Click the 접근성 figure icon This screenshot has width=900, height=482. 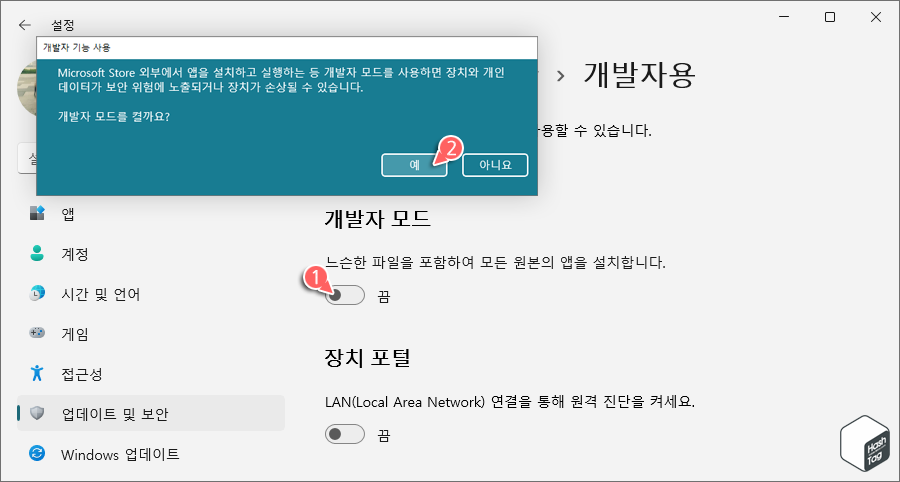click(37, 373)
